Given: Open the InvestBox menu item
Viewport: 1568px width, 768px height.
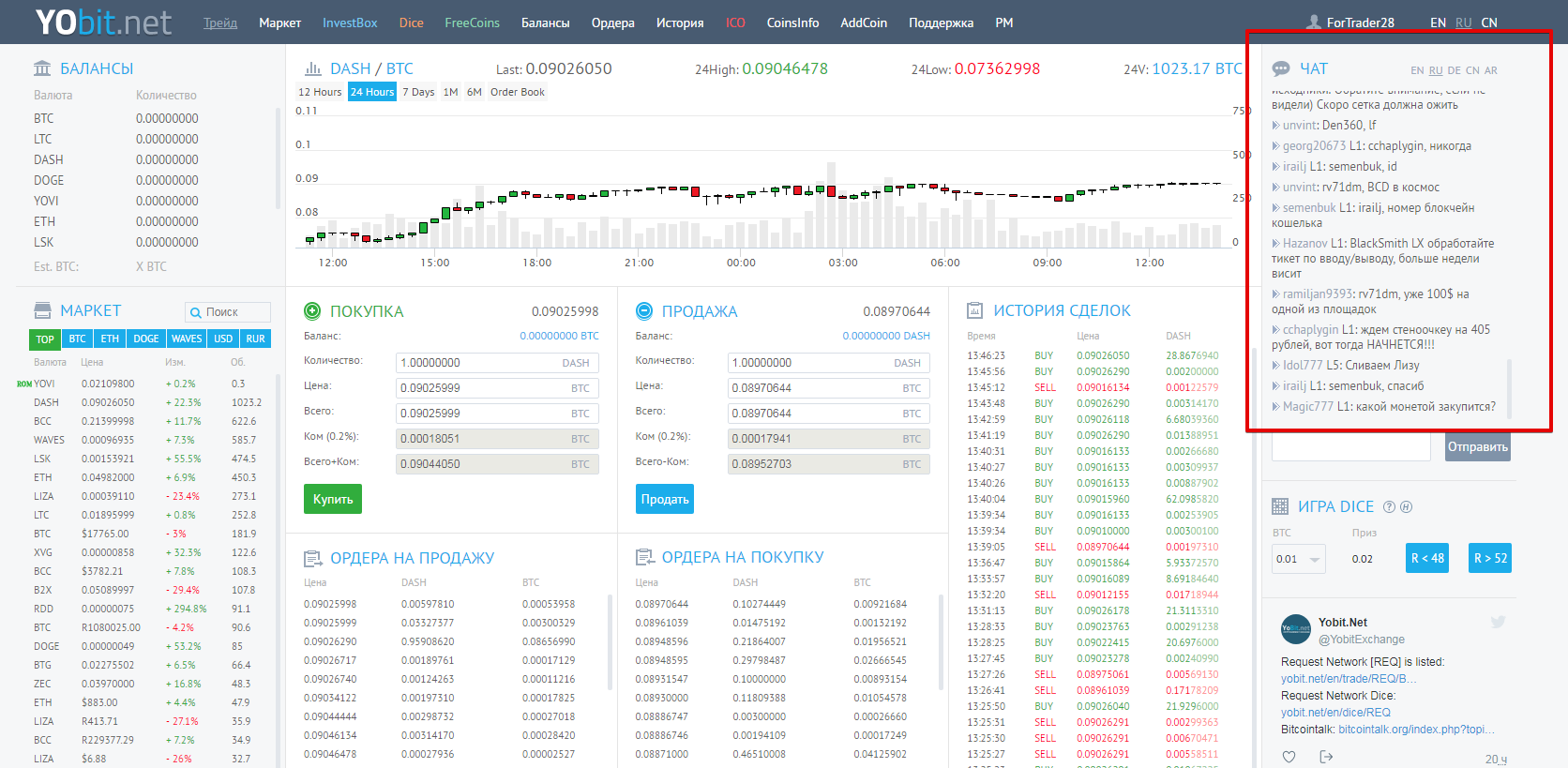Looking at the screenshot, I should click(x=350, y=23).
